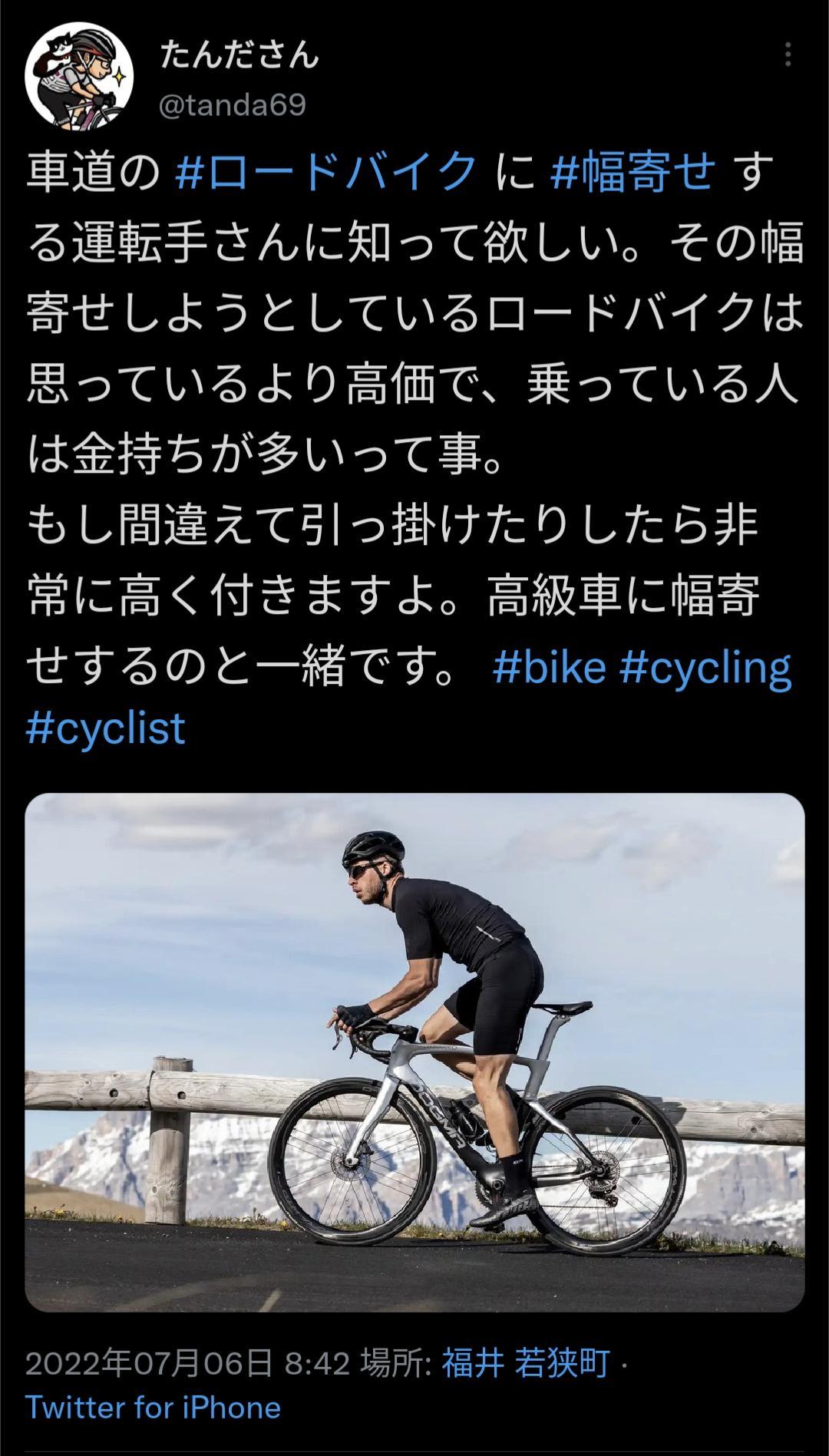Viewport: 829px width, 1456px height.
Task: Tap the 2022年07月06日 8:42 timestamp
Action: point(188,1364)
